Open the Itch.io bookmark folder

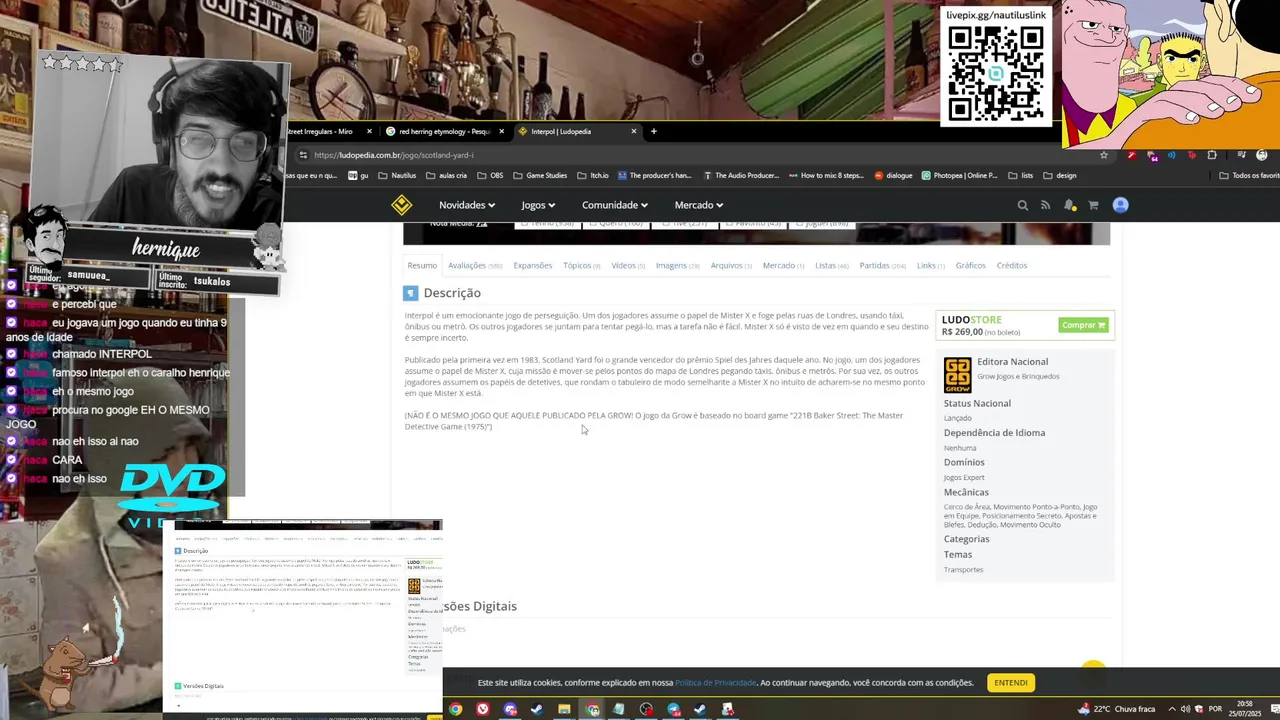[592, 175]
